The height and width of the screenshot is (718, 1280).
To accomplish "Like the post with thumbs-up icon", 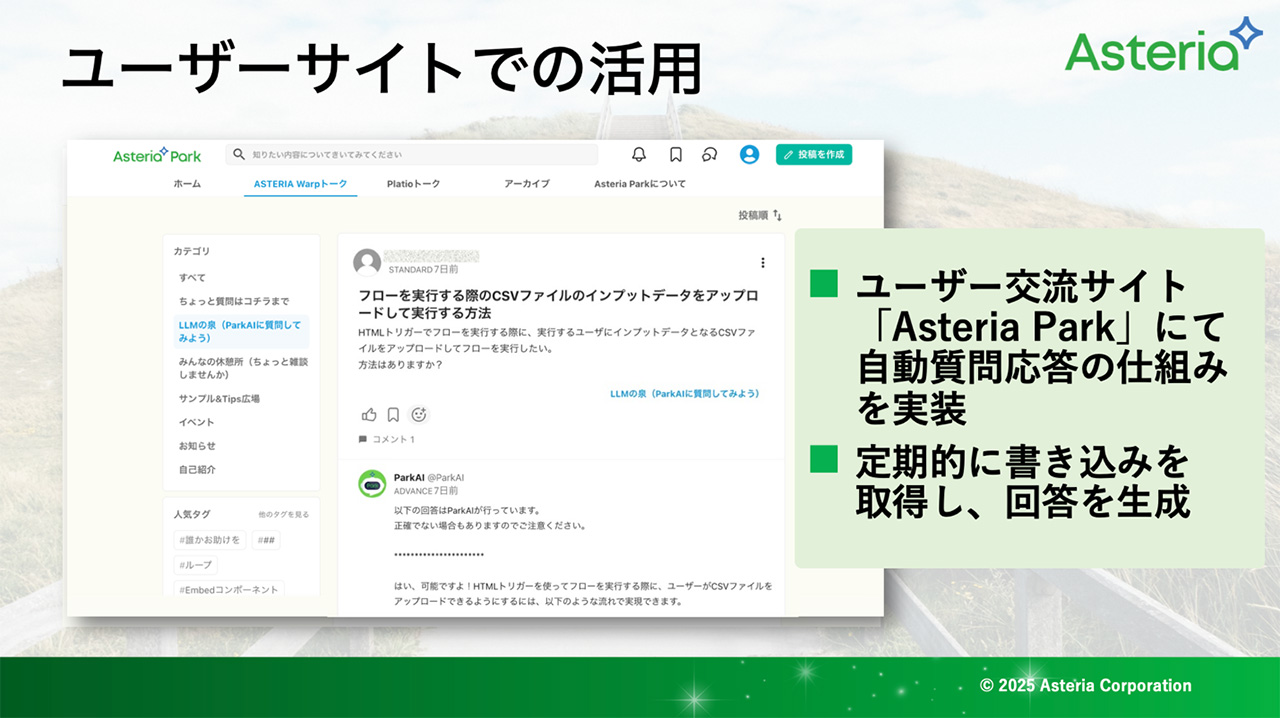I will pyautogui.click(x=369, y=414).
